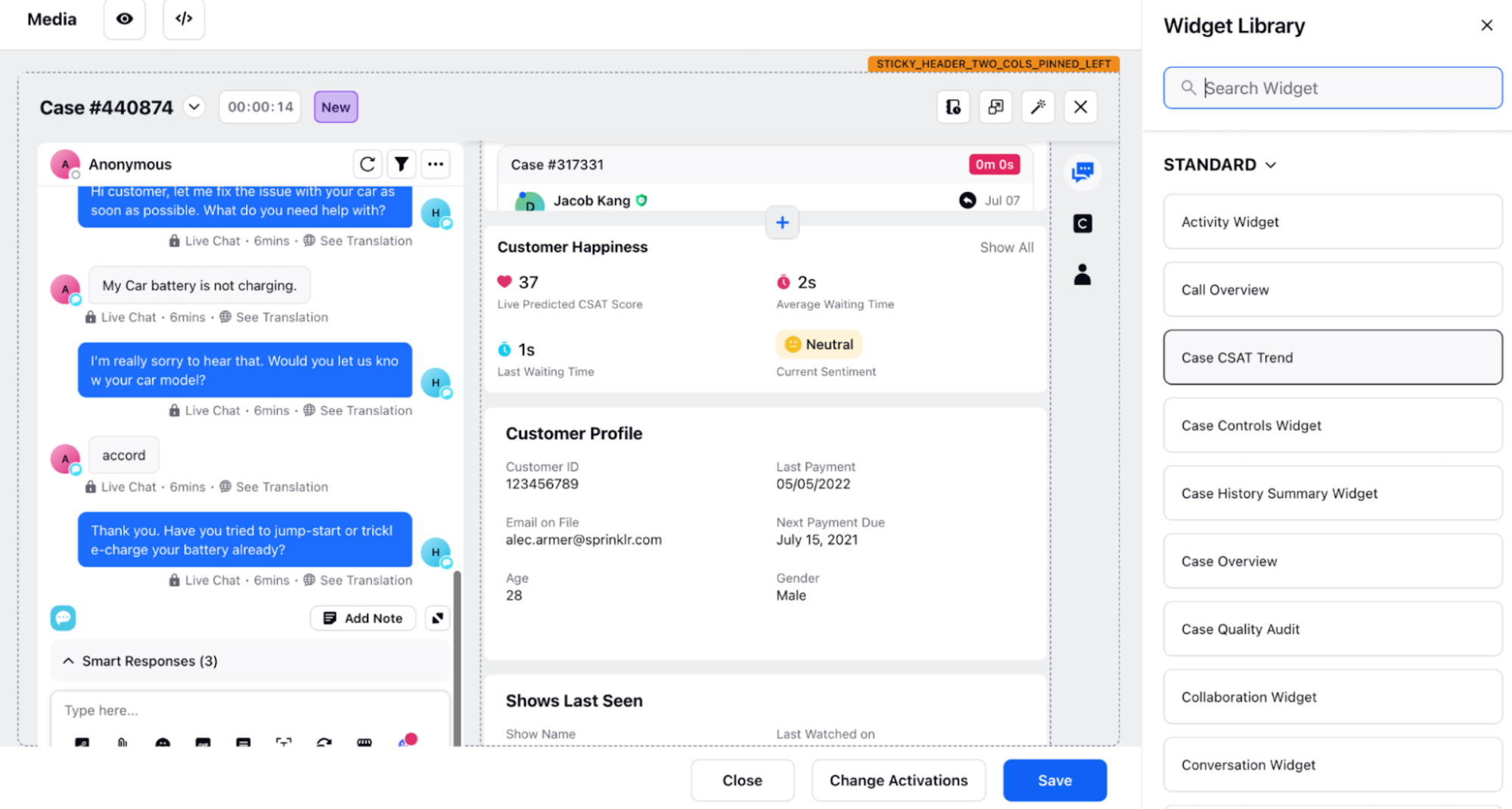
Task: Click the magic wand icon
Action: 1038,107
